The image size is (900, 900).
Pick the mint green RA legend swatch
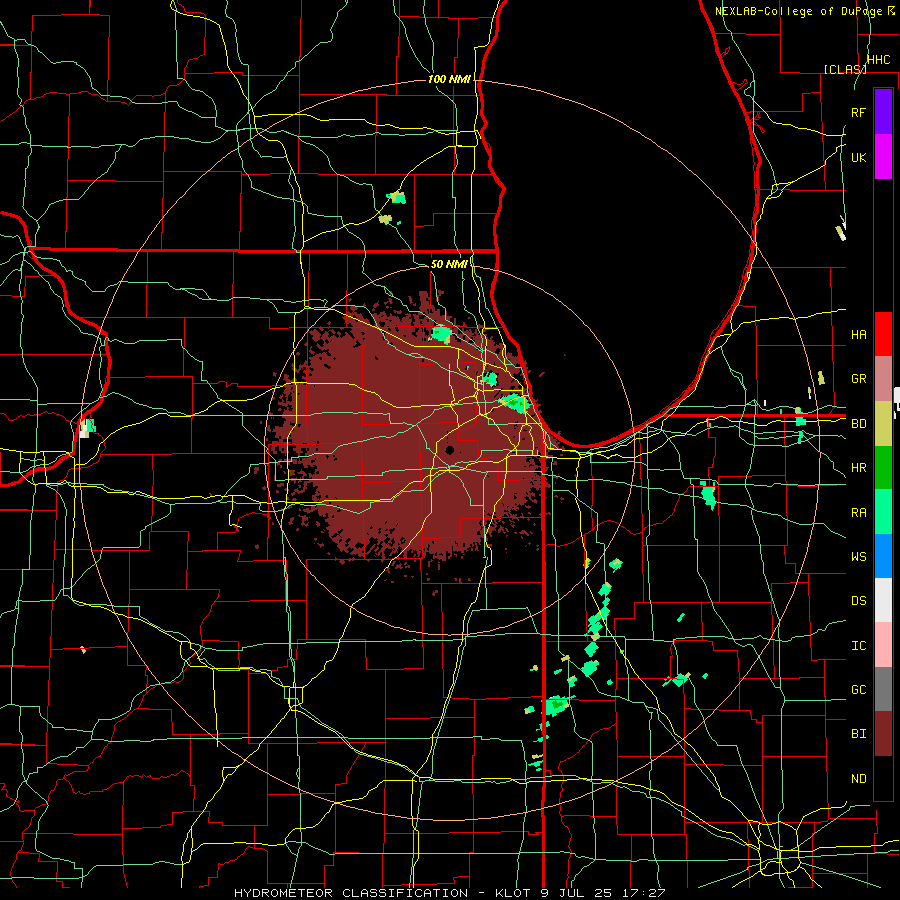pyautogui.click(x=883, y=511)
